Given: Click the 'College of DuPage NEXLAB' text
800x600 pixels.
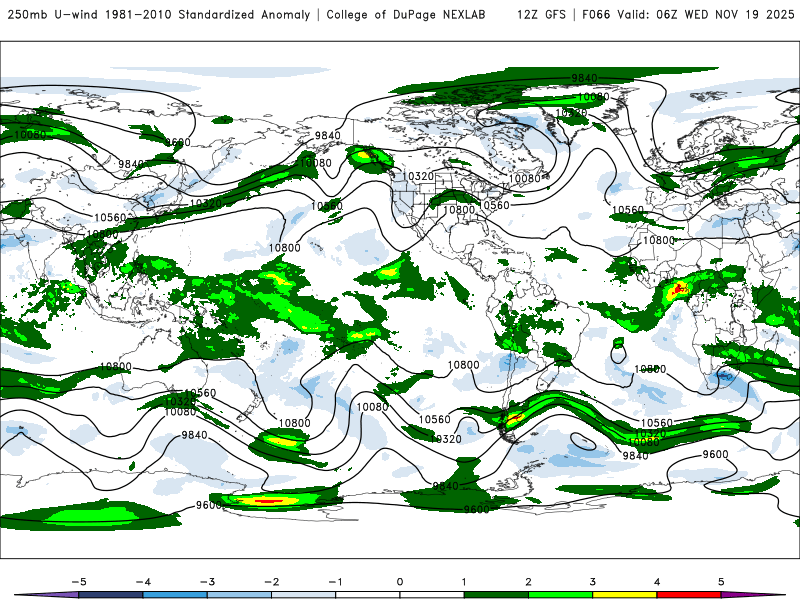Looking at the screenshot, I should click(x=406, y=15).
